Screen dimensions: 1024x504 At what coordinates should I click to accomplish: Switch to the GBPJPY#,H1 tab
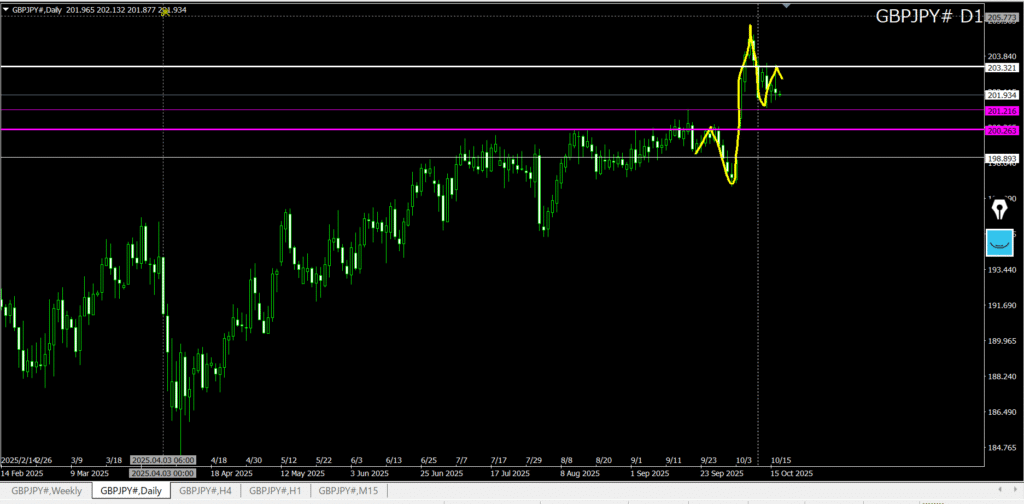point(275,490)
